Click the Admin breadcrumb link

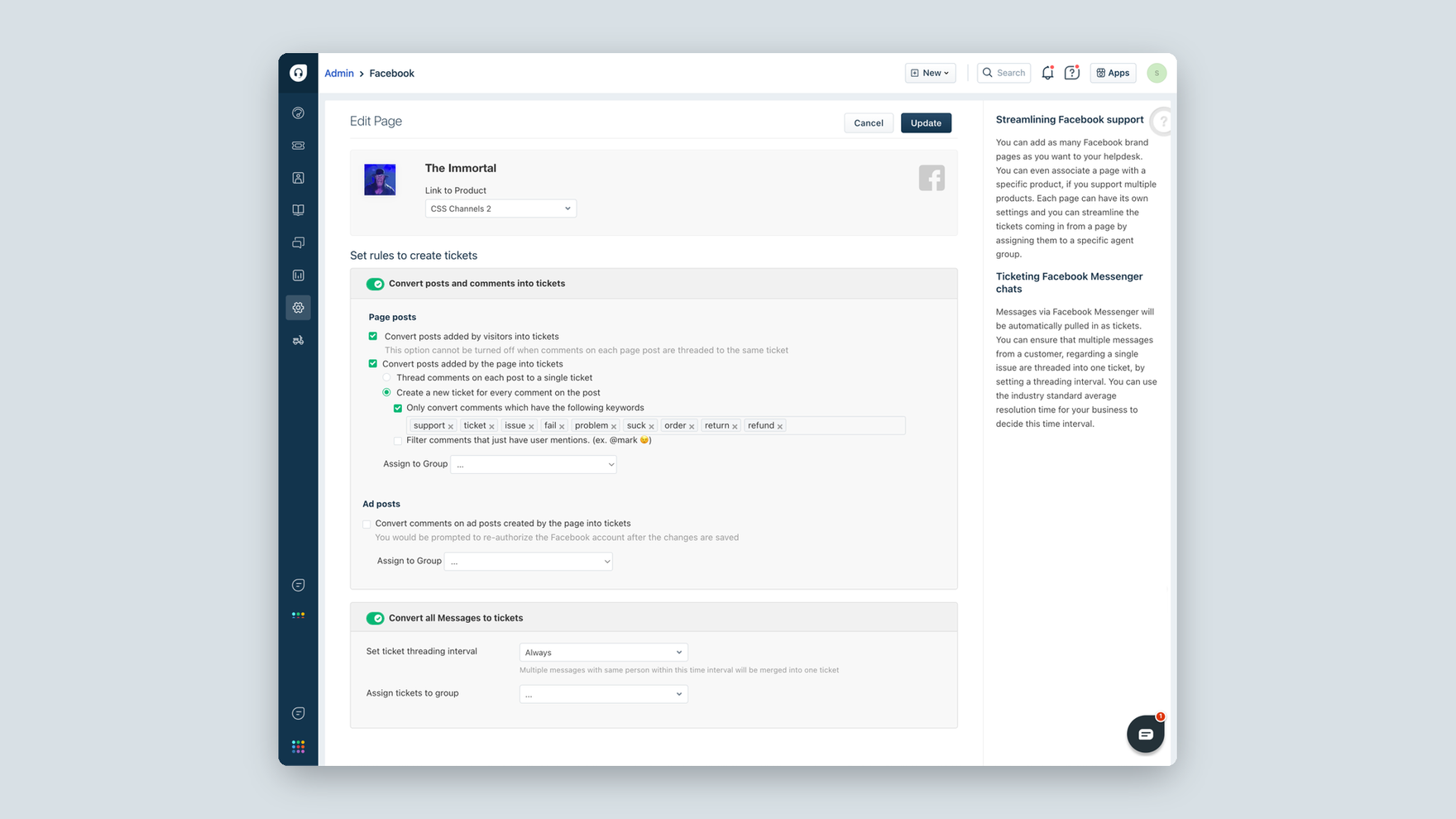click(339, 73)
